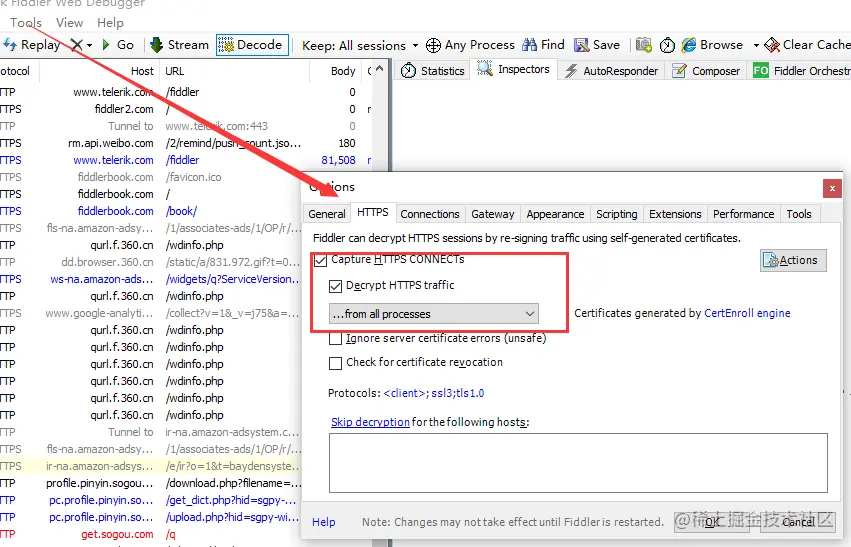Switch to the Composer tab
This screenshot has height=547, width=851.
click(x=706, y=71)
